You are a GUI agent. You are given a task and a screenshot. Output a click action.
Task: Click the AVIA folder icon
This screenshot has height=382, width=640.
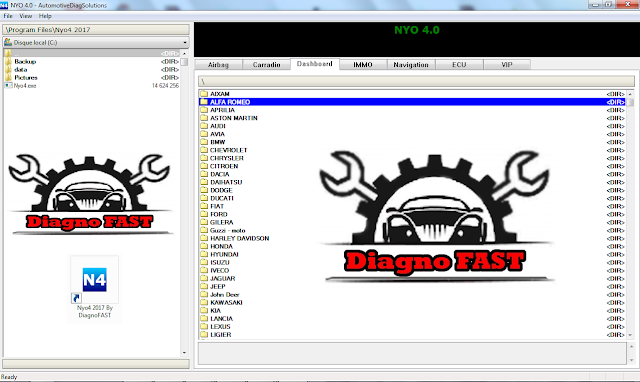point(204,134)
